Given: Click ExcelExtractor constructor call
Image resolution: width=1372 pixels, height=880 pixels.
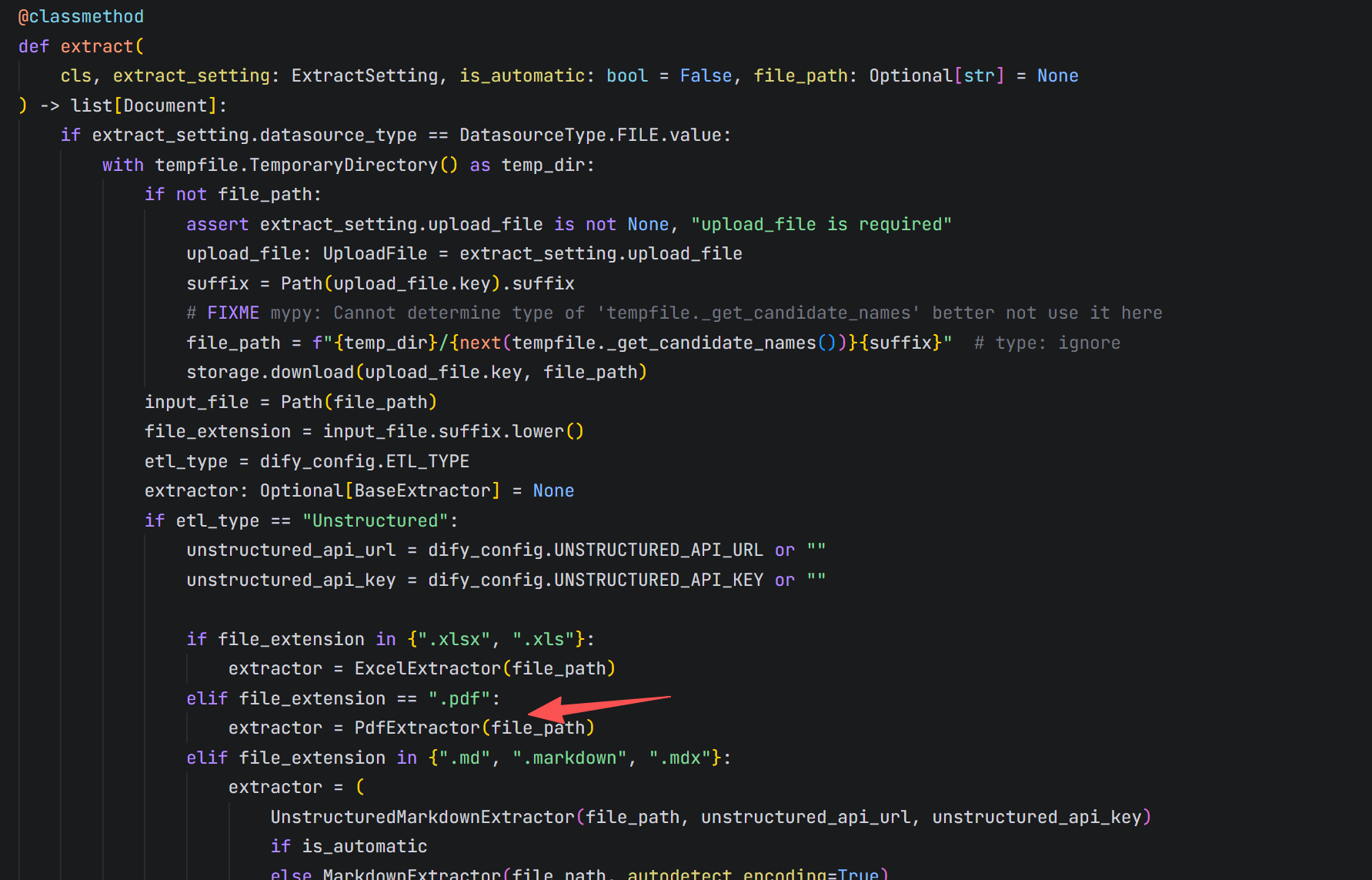Looking at the screenshot, I should [x=485, y=668].
